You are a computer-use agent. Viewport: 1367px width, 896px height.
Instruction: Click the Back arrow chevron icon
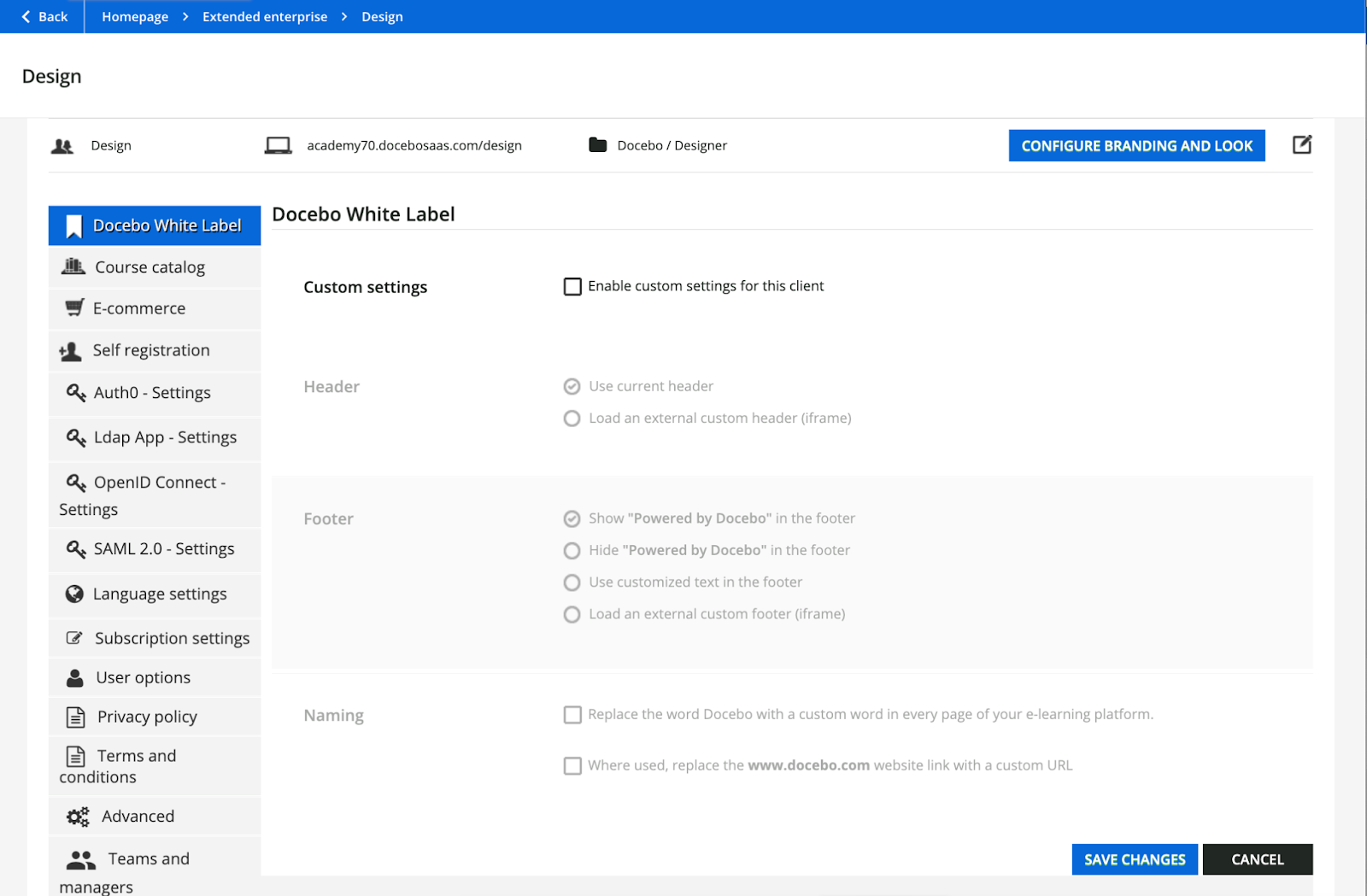pyautogui.click(x=26, y=16)
